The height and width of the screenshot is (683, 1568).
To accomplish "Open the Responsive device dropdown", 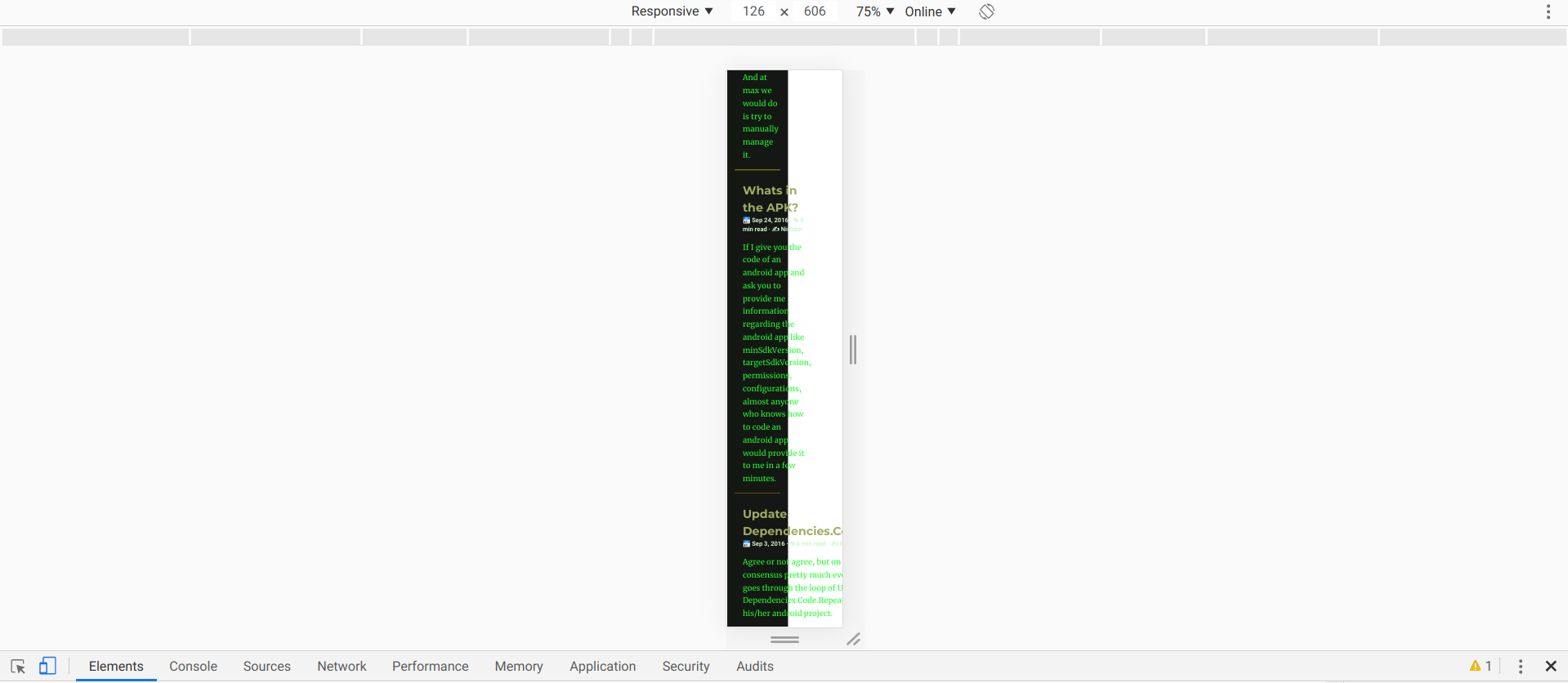I will click(672, 11).
